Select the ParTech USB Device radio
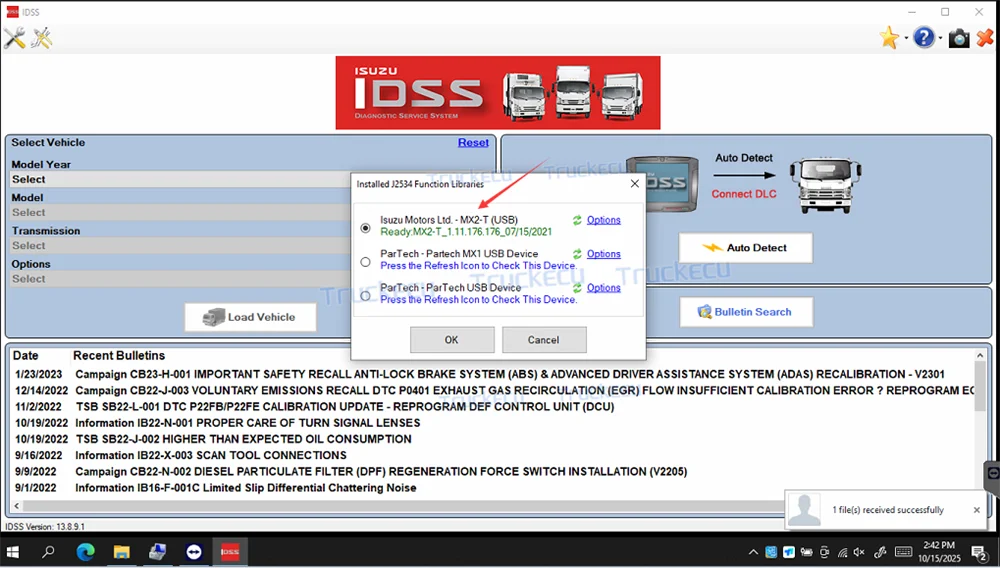Image resolution: width=1000 pixels, height=568 pixels. (365, 295)
